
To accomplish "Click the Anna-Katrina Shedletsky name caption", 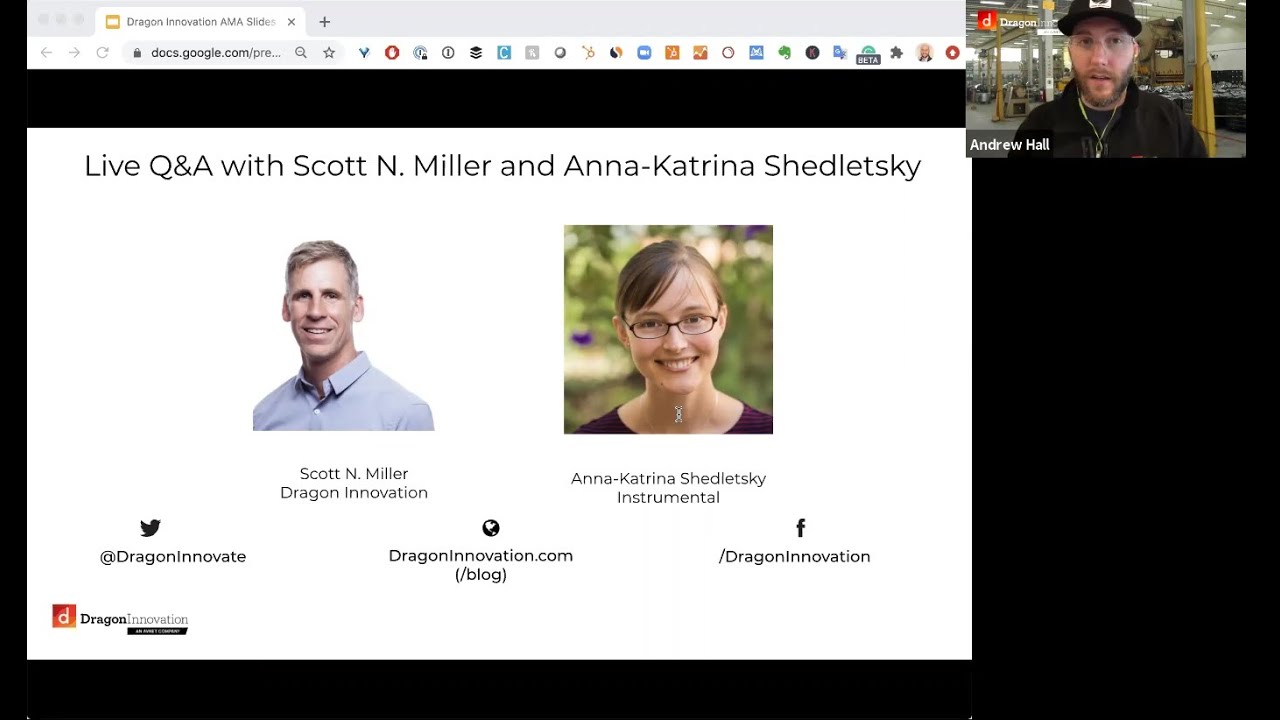I will point(668,479).
